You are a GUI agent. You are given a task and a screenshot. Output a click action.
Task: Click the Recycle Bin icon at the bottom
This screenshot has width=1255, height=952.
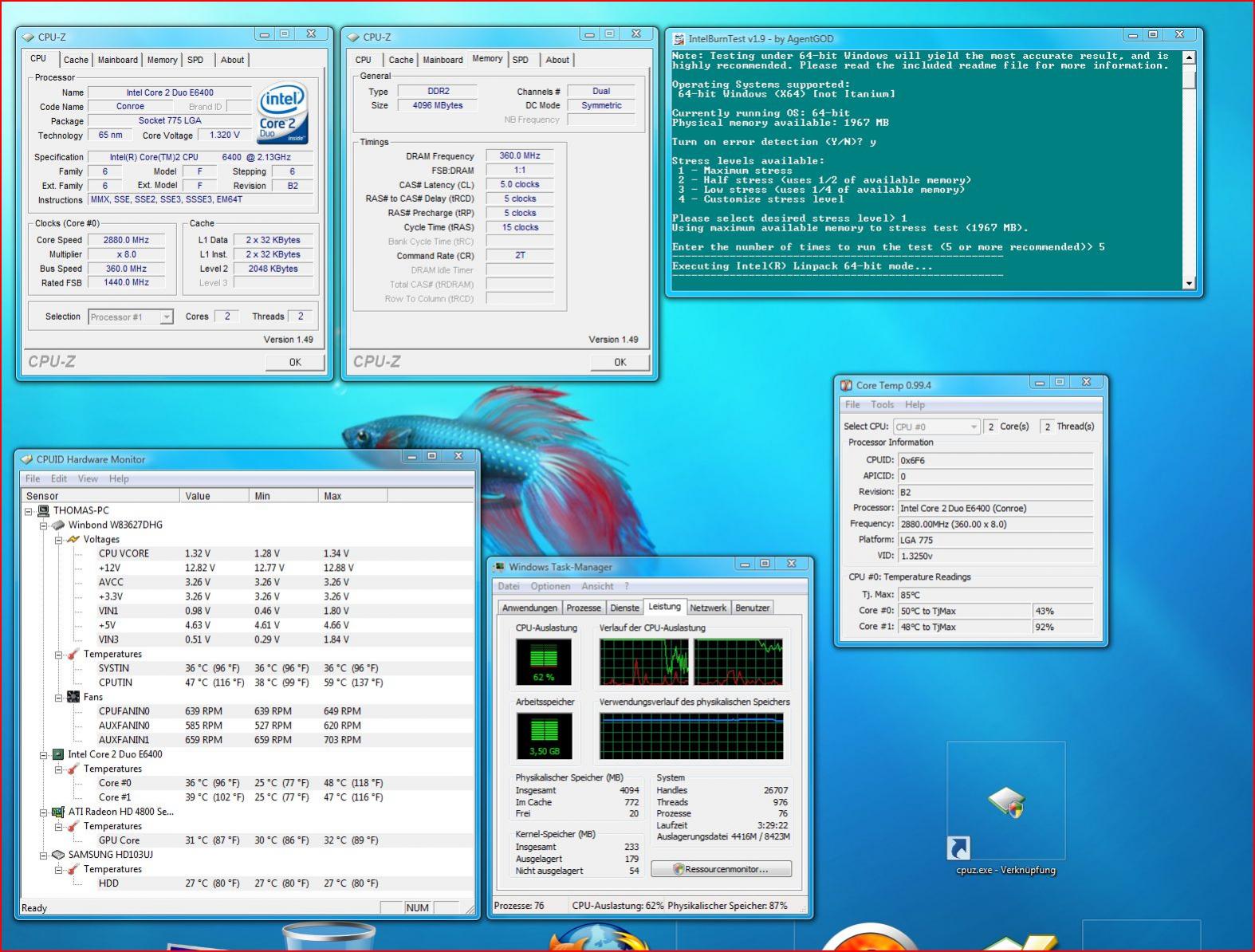click(329, 936)
